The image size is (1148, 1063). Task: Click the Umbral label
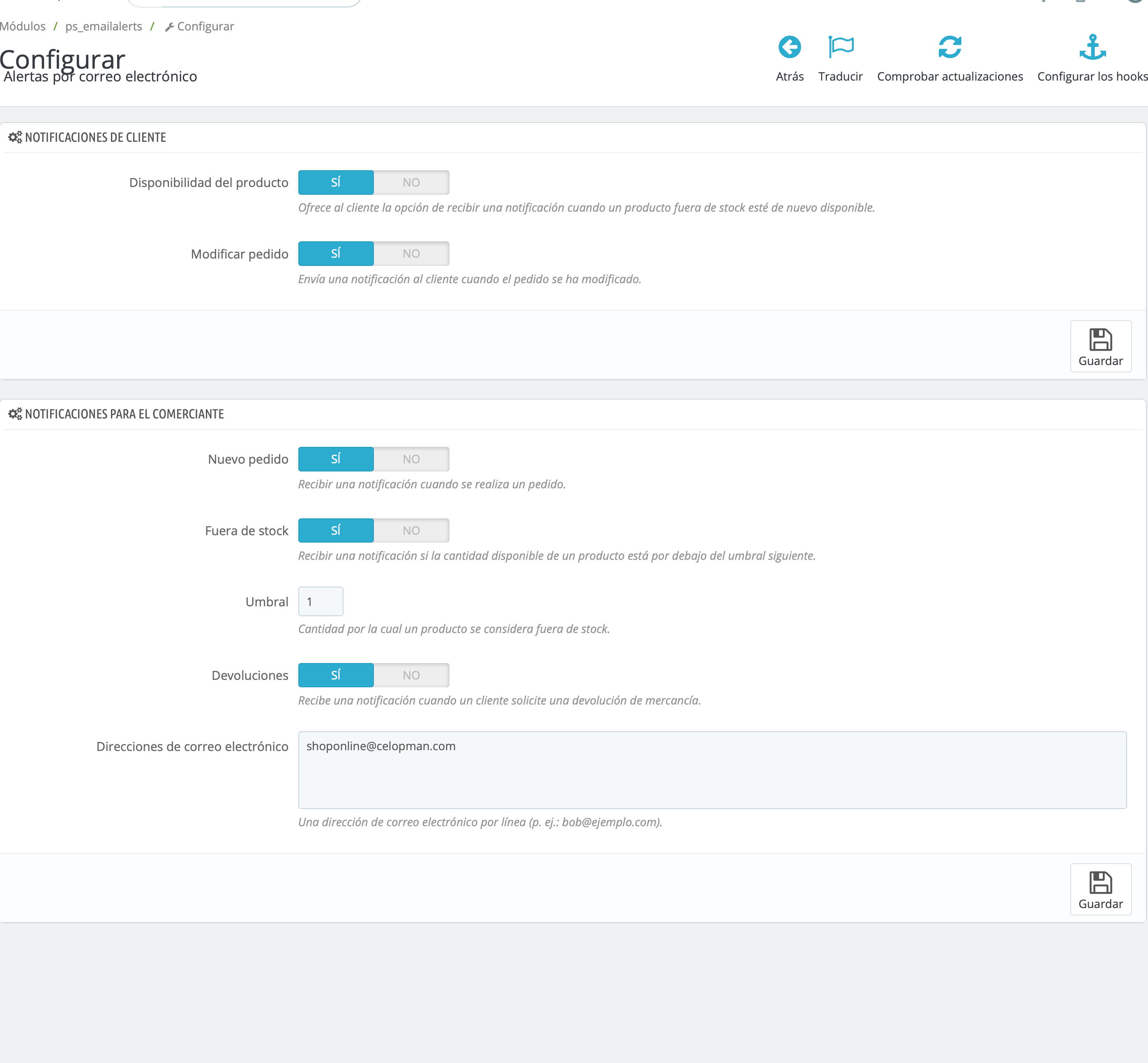pyautogui.click(x=267, y=602)
